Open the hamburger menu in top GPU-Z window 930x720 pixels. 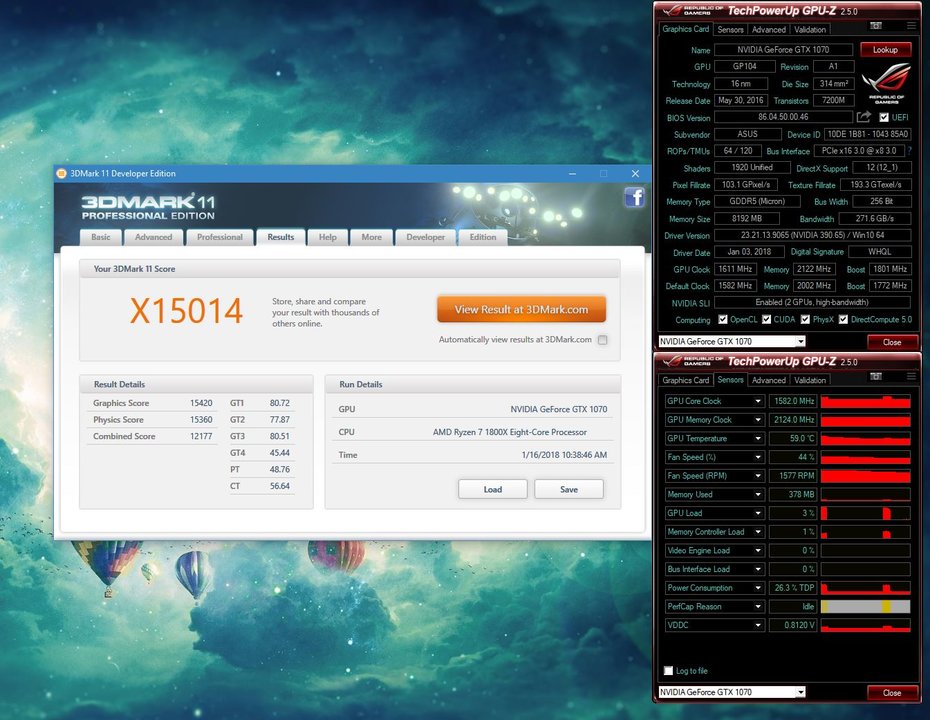(x=911, y=26)
